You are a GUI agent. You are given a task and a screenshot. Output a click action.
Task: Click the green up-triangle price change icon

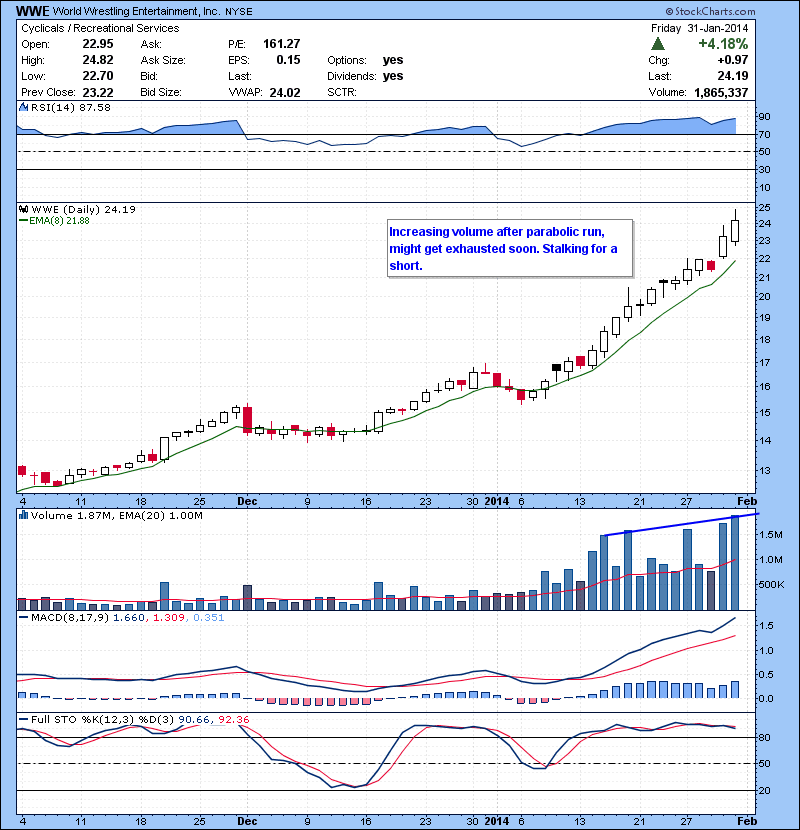pyautogui.click(x=658, y=43)
